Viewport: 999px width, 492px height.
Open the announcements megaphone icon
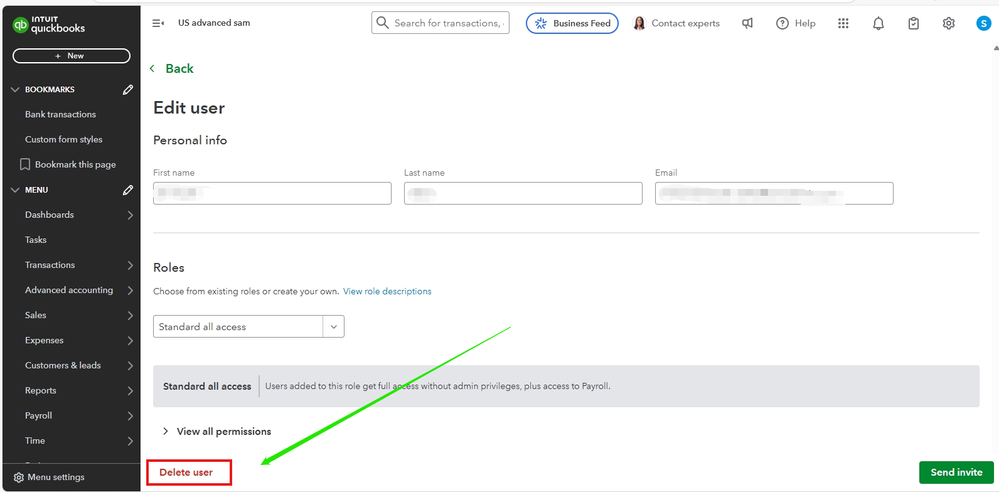pos(747,23)
